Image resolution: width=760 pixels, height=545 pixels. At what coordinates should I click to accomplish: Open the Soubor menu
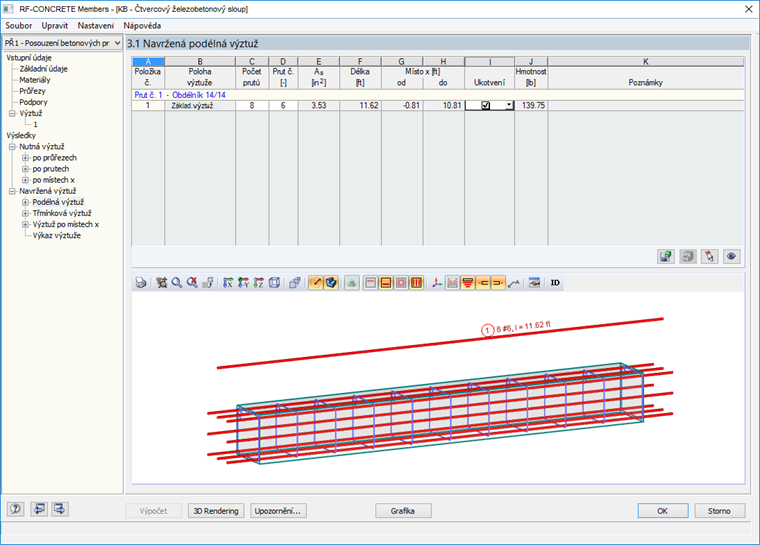pyautogui.click(x=18, y=26)
